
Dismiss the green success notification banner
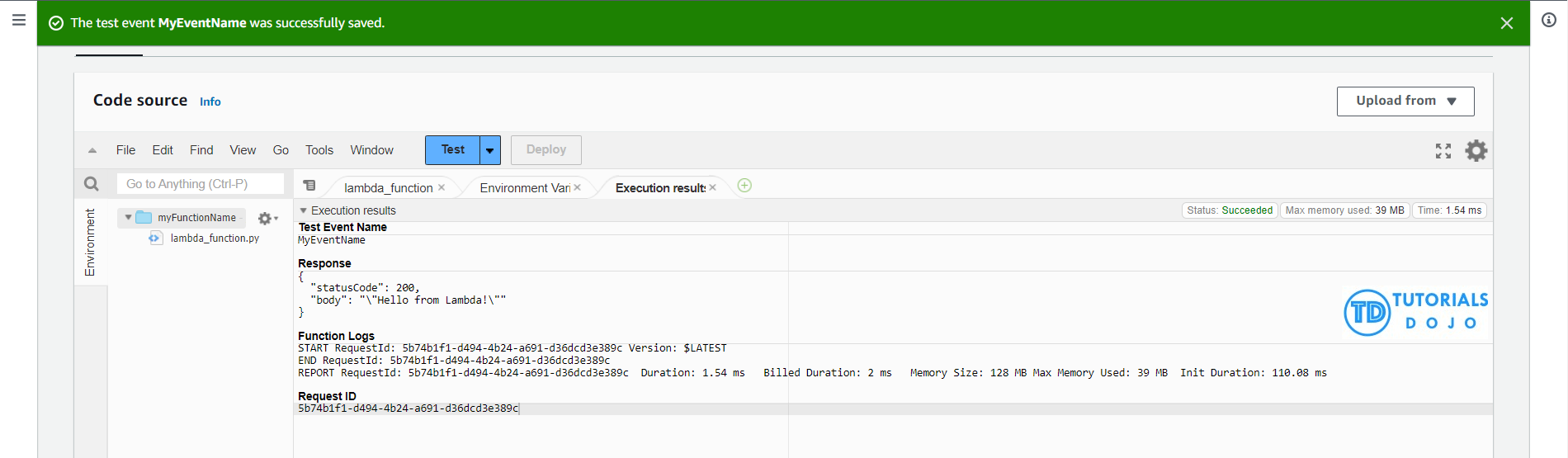[1506, 23]
